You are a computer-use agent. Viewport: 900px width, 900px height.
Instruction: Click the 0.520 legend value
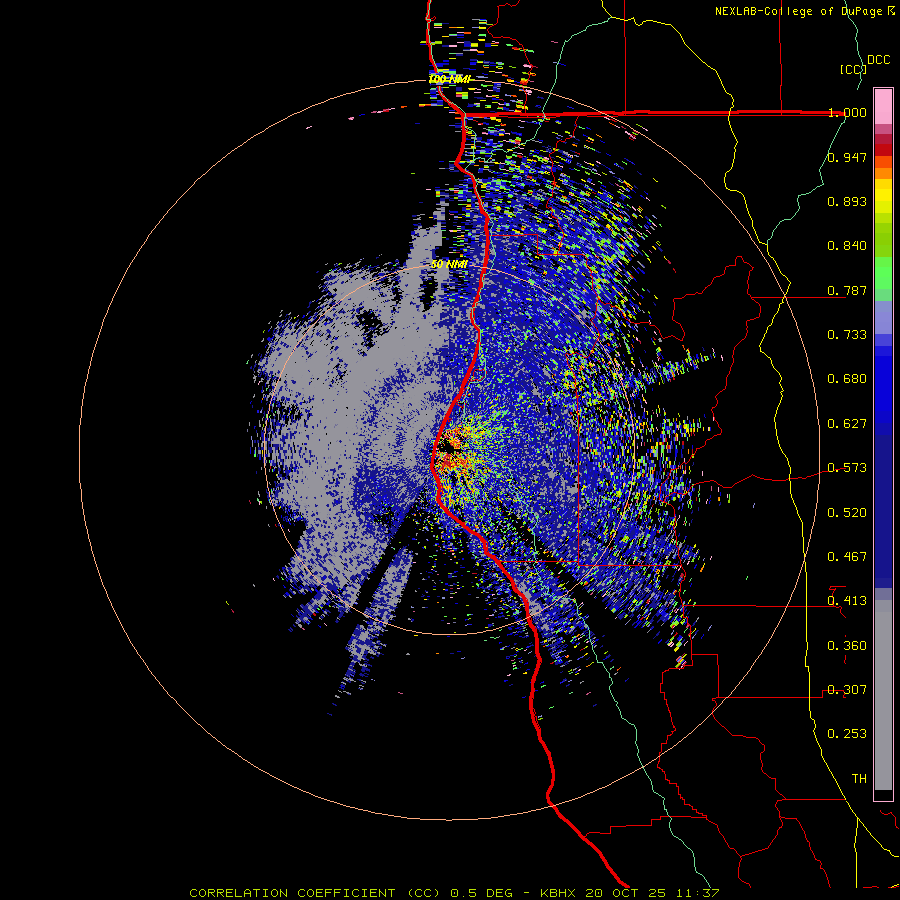847,513
